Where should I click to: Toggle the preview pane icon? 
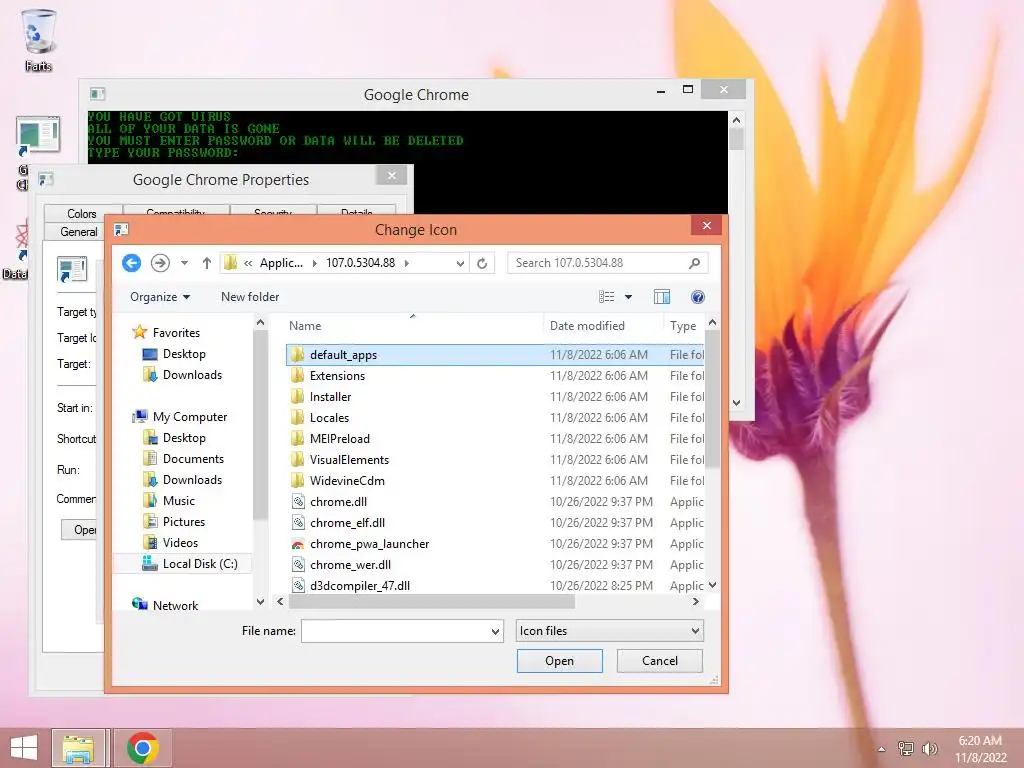coord(662,296)
